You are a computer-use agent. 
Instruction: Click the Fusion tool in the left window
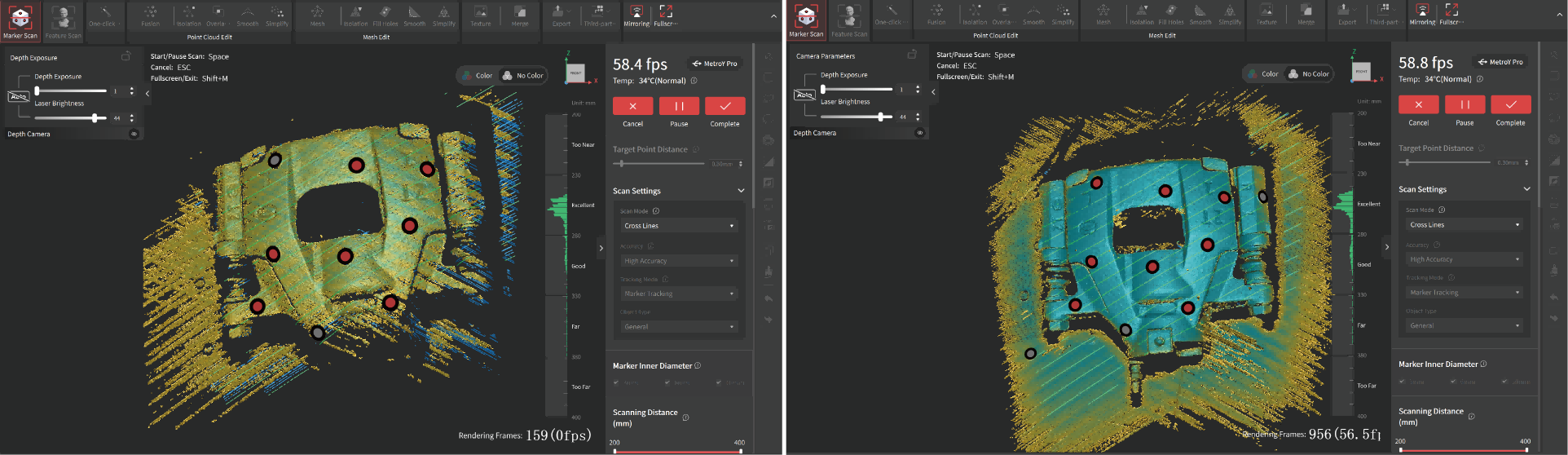[x=151, y=15]
